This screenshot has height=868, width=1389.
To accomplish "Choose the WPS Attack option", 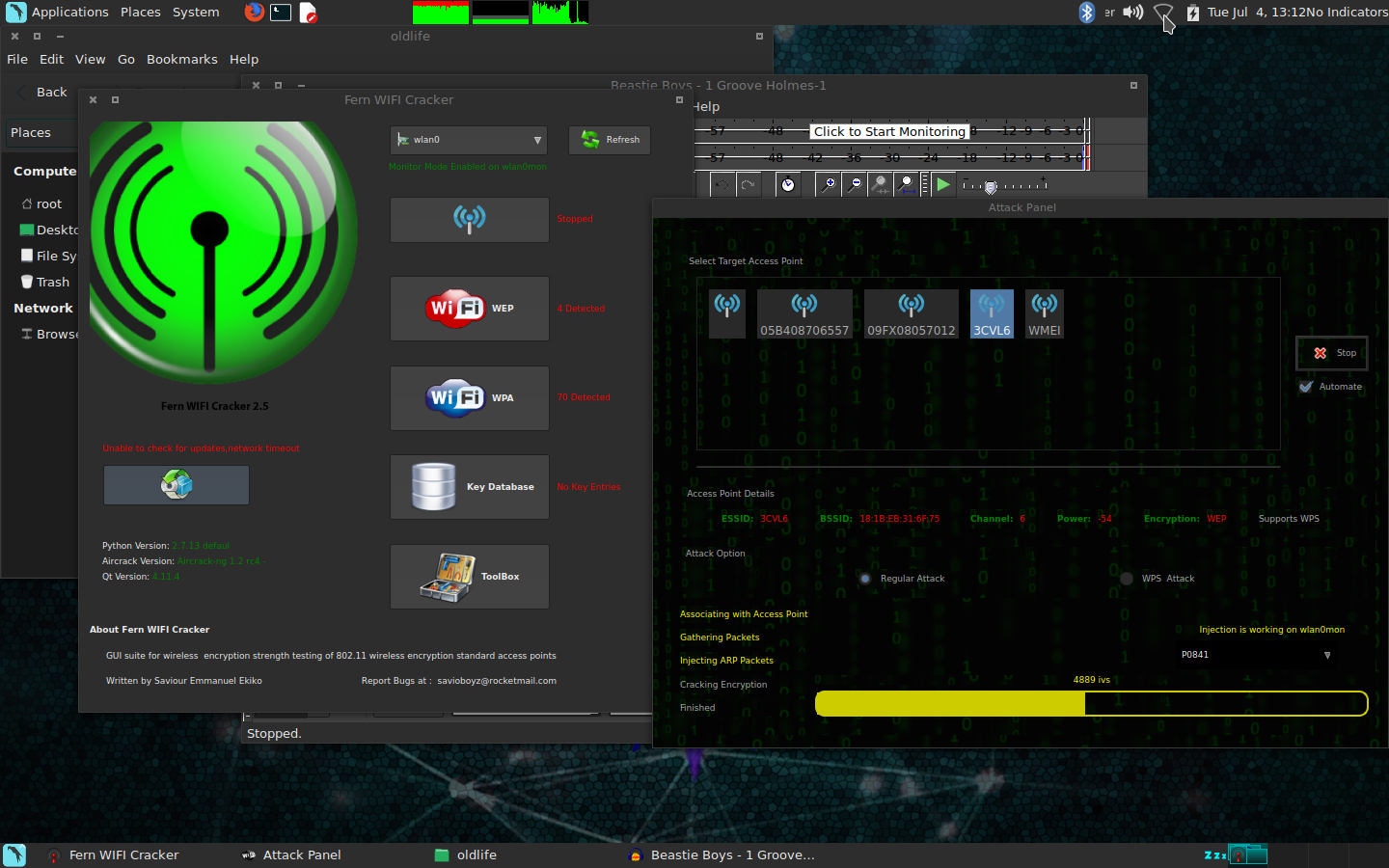I will click(x=1157, y=579).
